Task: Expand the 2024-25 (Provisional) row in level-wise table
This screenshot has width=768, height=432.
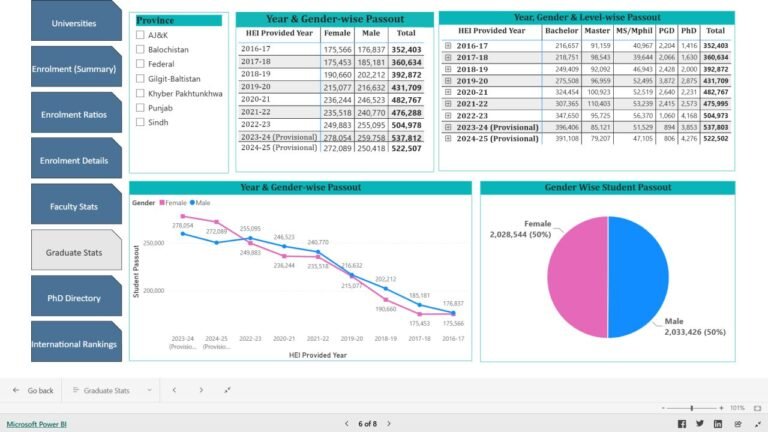Action: pyautogui.click(x=448, y=139)
